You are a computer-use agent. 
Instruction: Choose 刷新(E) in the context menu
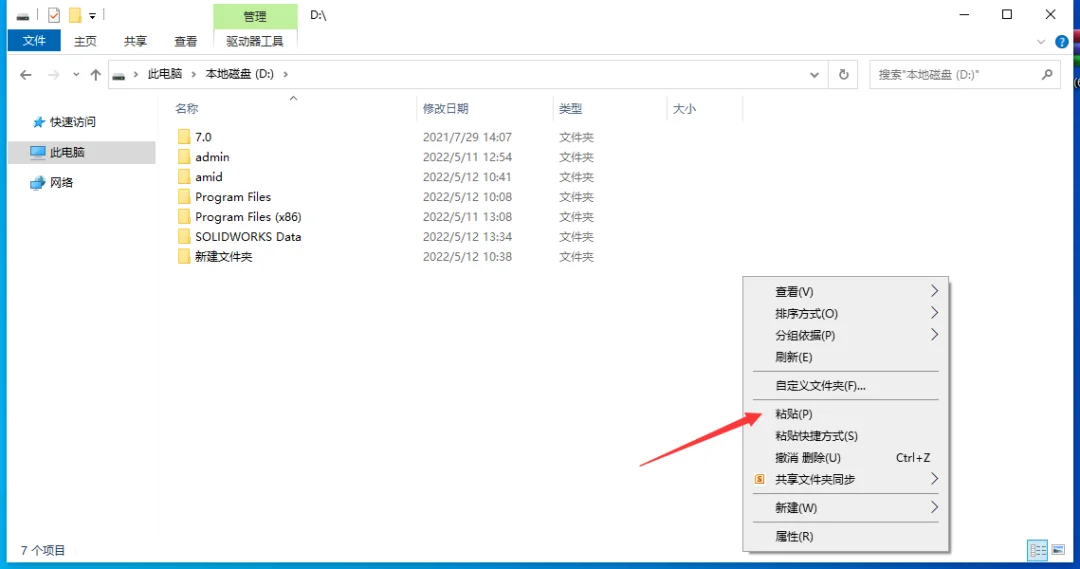pos(846,357)
